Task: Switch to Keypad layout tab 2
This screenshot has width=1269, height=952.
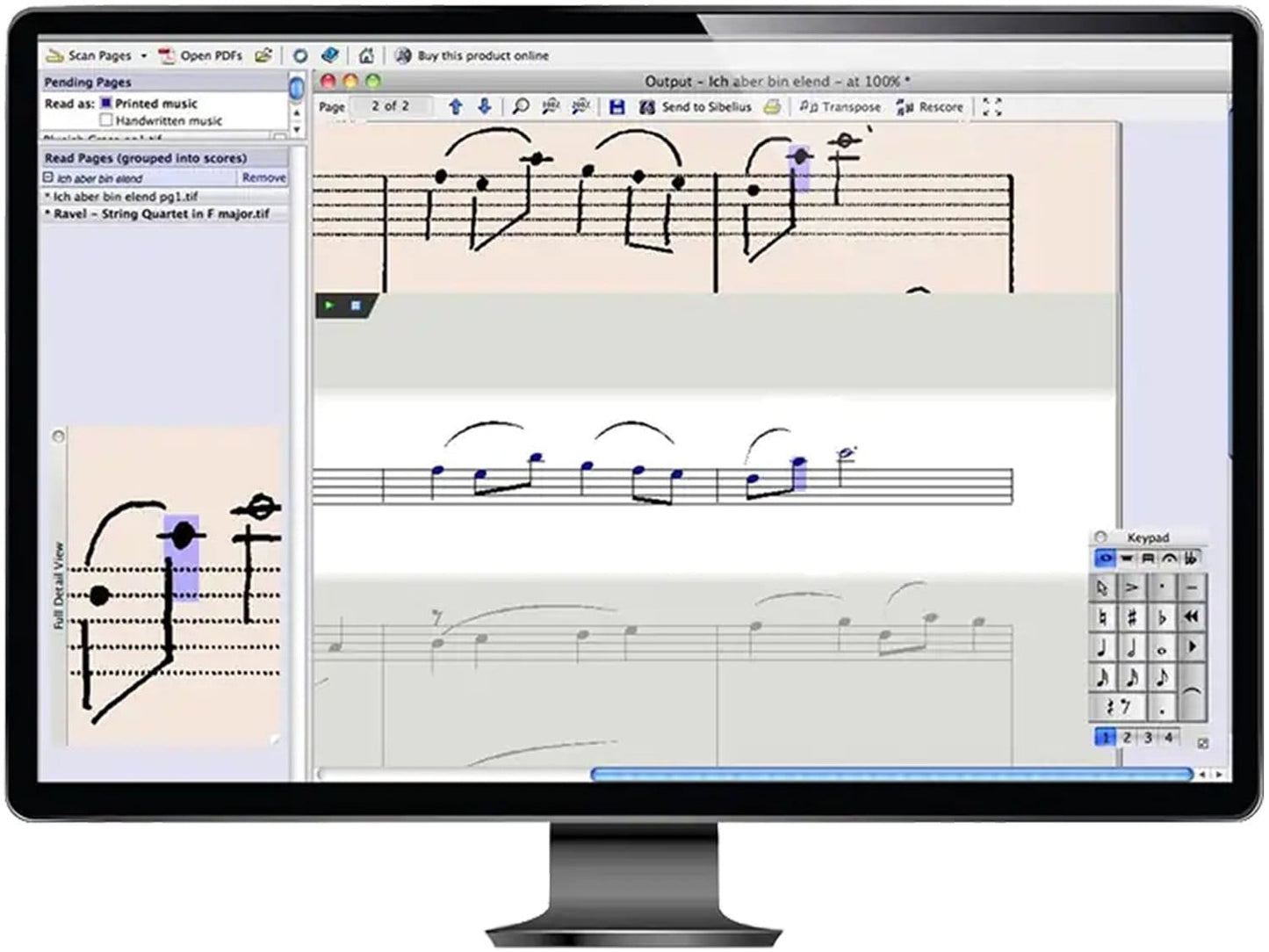Action: tap(1127, 738)
